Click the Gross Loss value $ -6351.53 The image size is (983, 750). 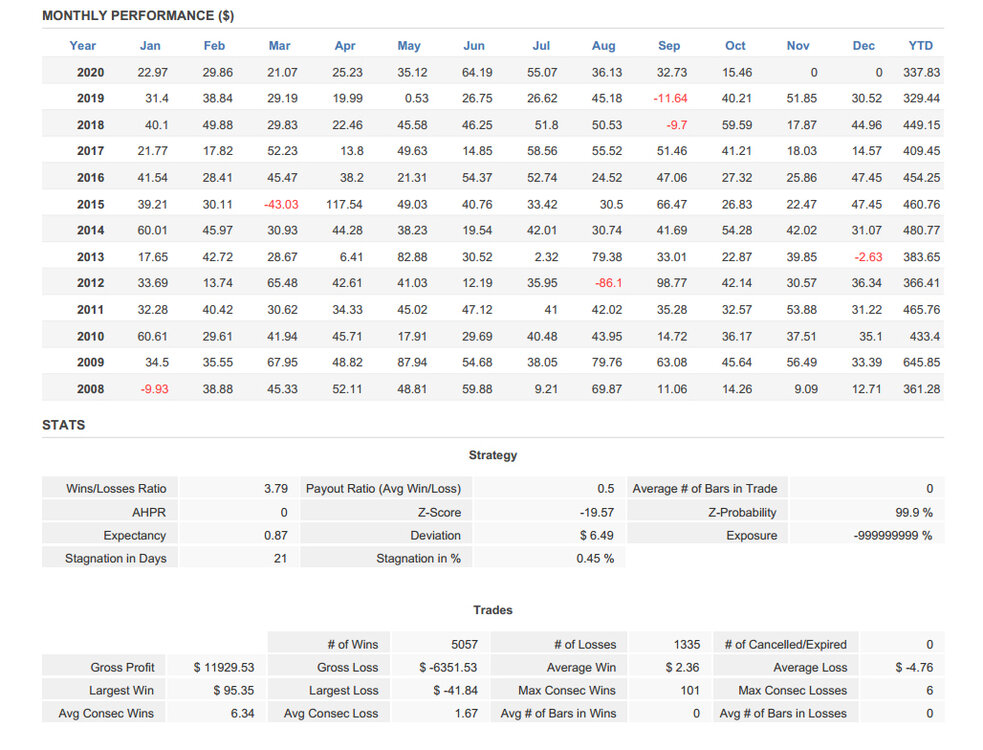click(448, 668)
